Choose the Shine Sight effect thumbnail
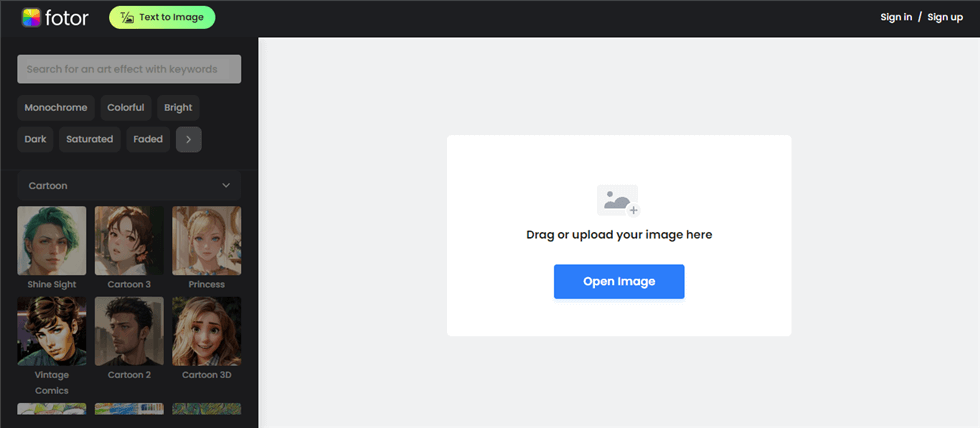The image size is (980, 428). (52, 241)
